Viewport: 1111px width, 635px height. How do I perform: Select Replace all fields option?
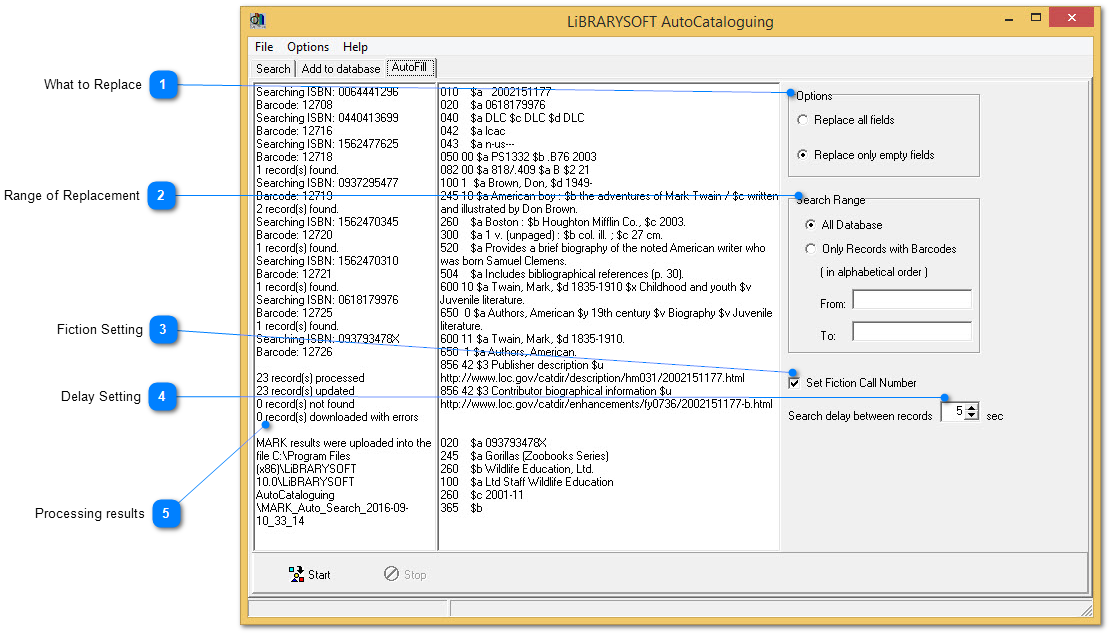coord(846,120)
